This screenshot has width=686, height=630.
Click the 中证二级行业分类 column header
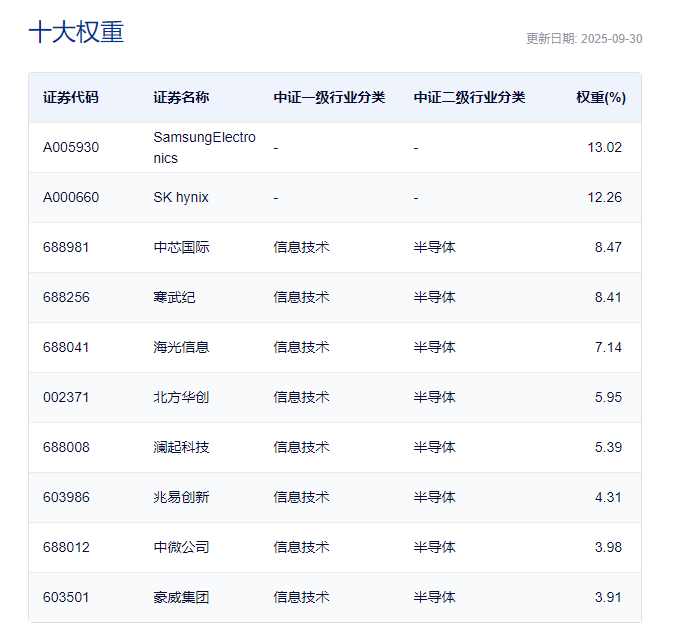tap(469, 97)
